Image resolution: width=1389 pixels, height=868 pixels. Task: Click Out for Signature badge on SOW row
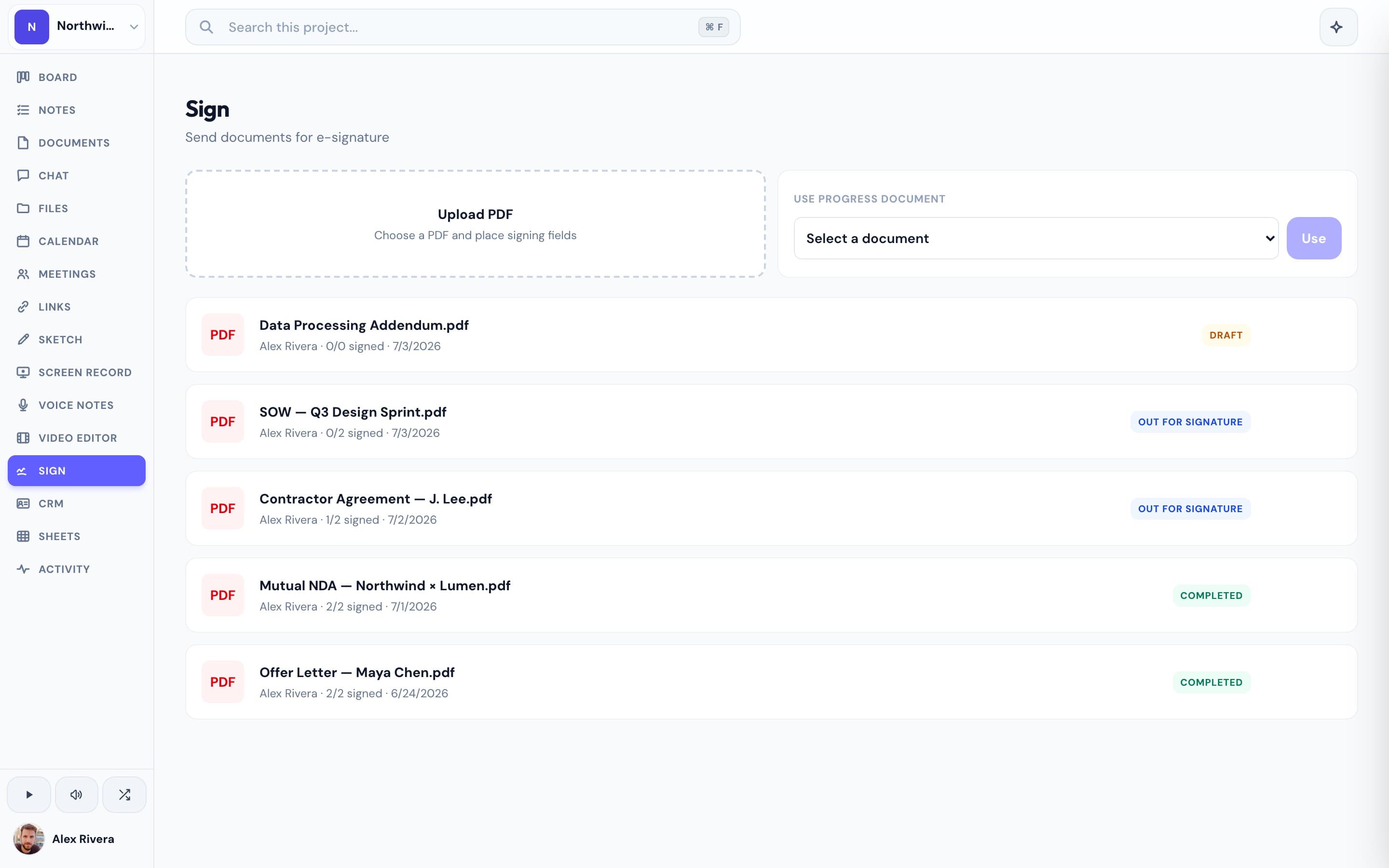(x=1190, y=422)
